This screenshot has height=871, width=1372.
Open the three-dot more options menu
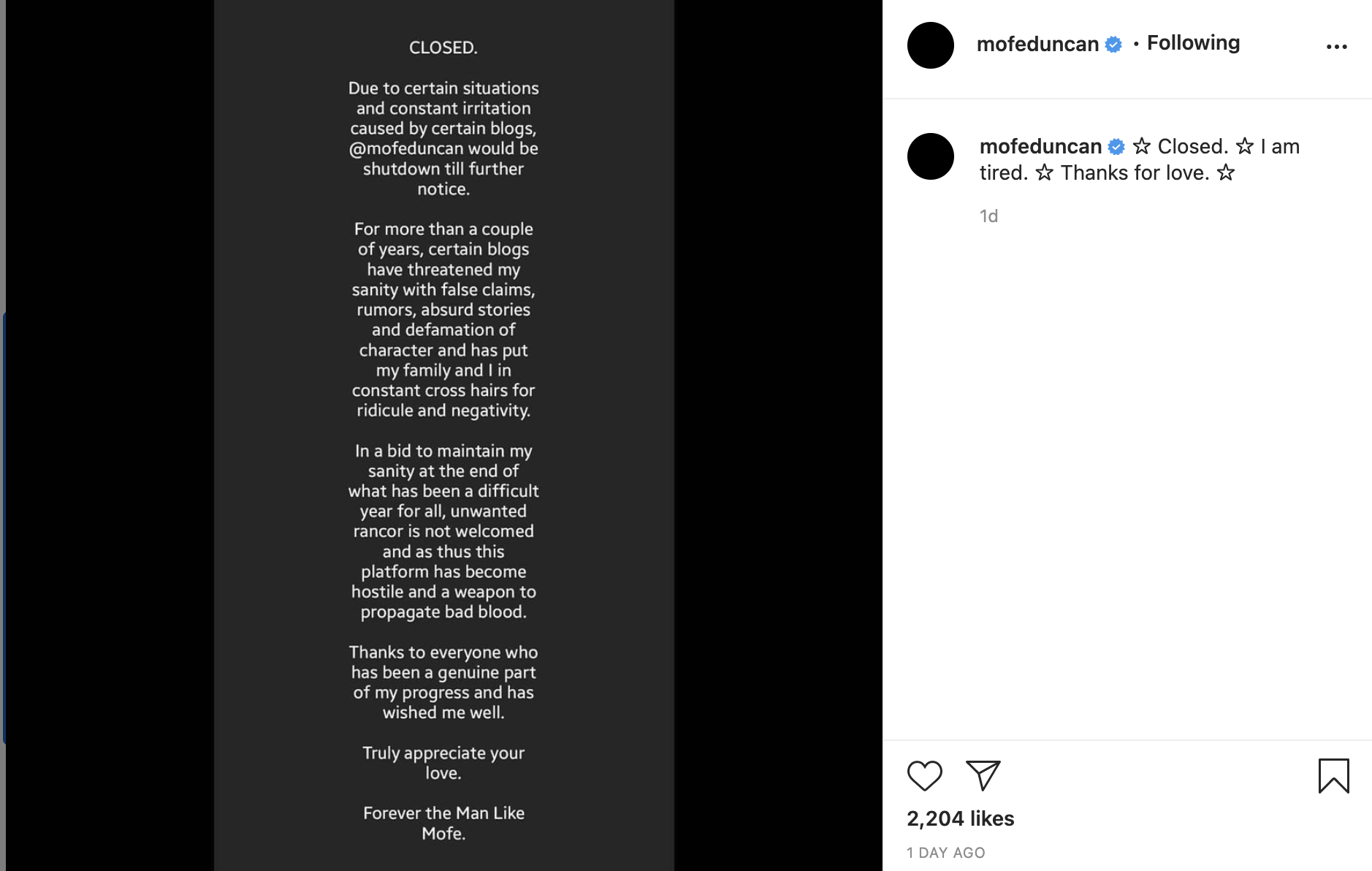1336,47
